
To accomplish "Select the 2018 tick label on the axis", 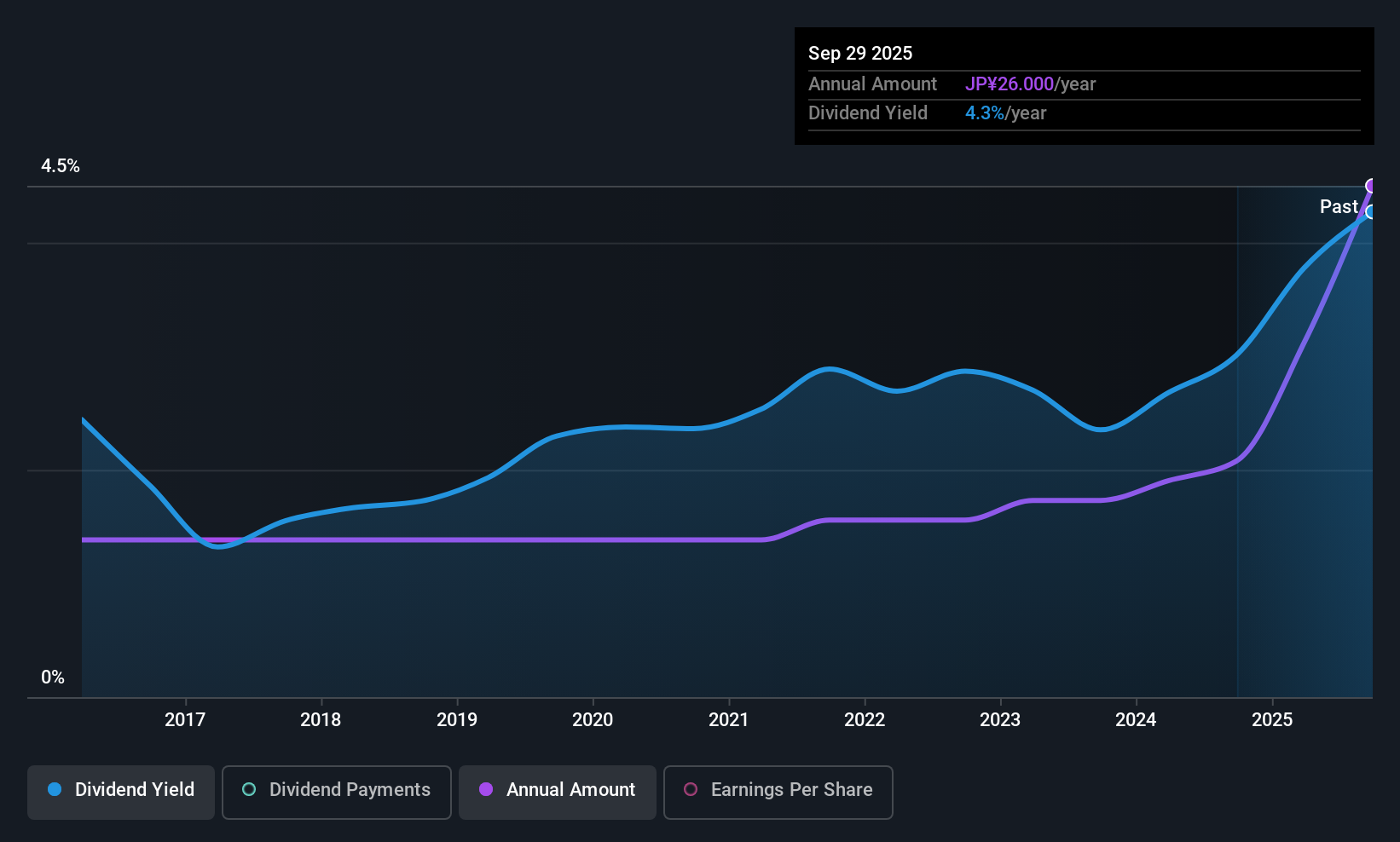I will (x=321, y=720).
